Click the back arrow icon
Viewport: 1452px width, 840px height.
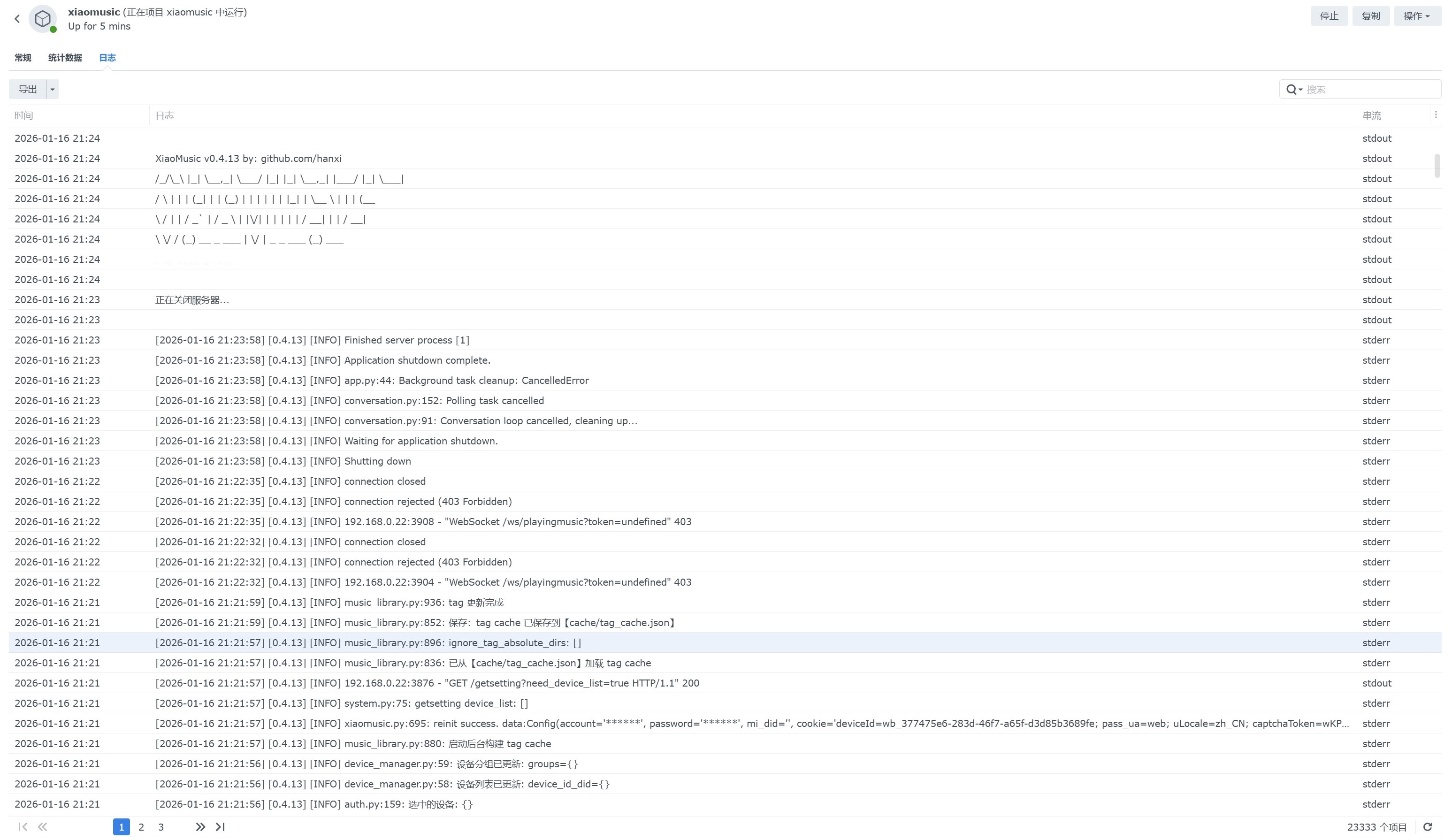point(17,19)
